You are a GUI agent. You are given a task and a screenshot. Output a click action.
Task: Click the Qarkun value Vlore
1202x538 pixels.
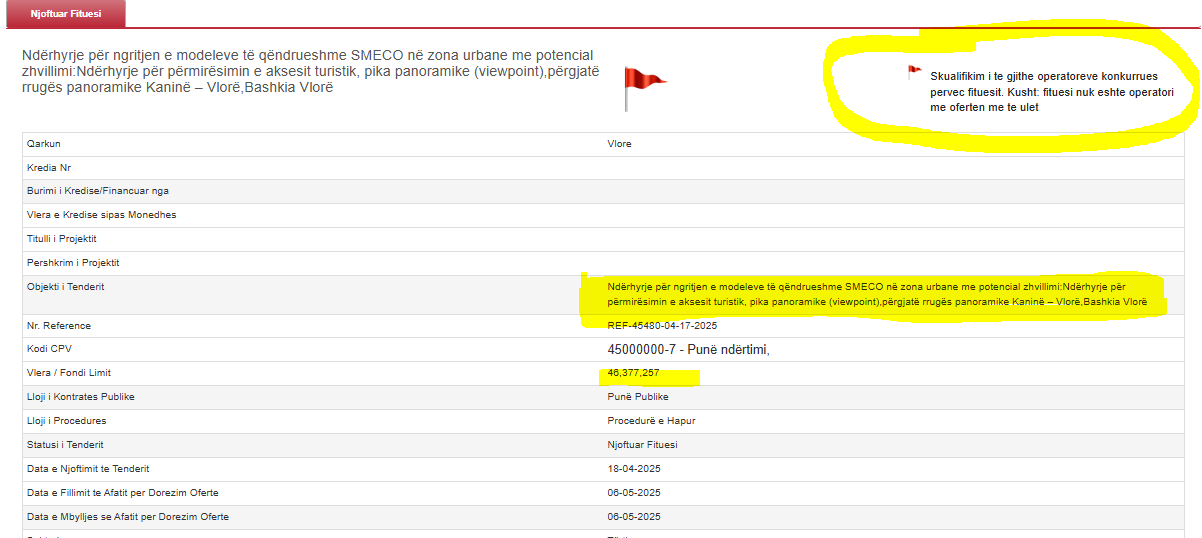pos(620,144)
